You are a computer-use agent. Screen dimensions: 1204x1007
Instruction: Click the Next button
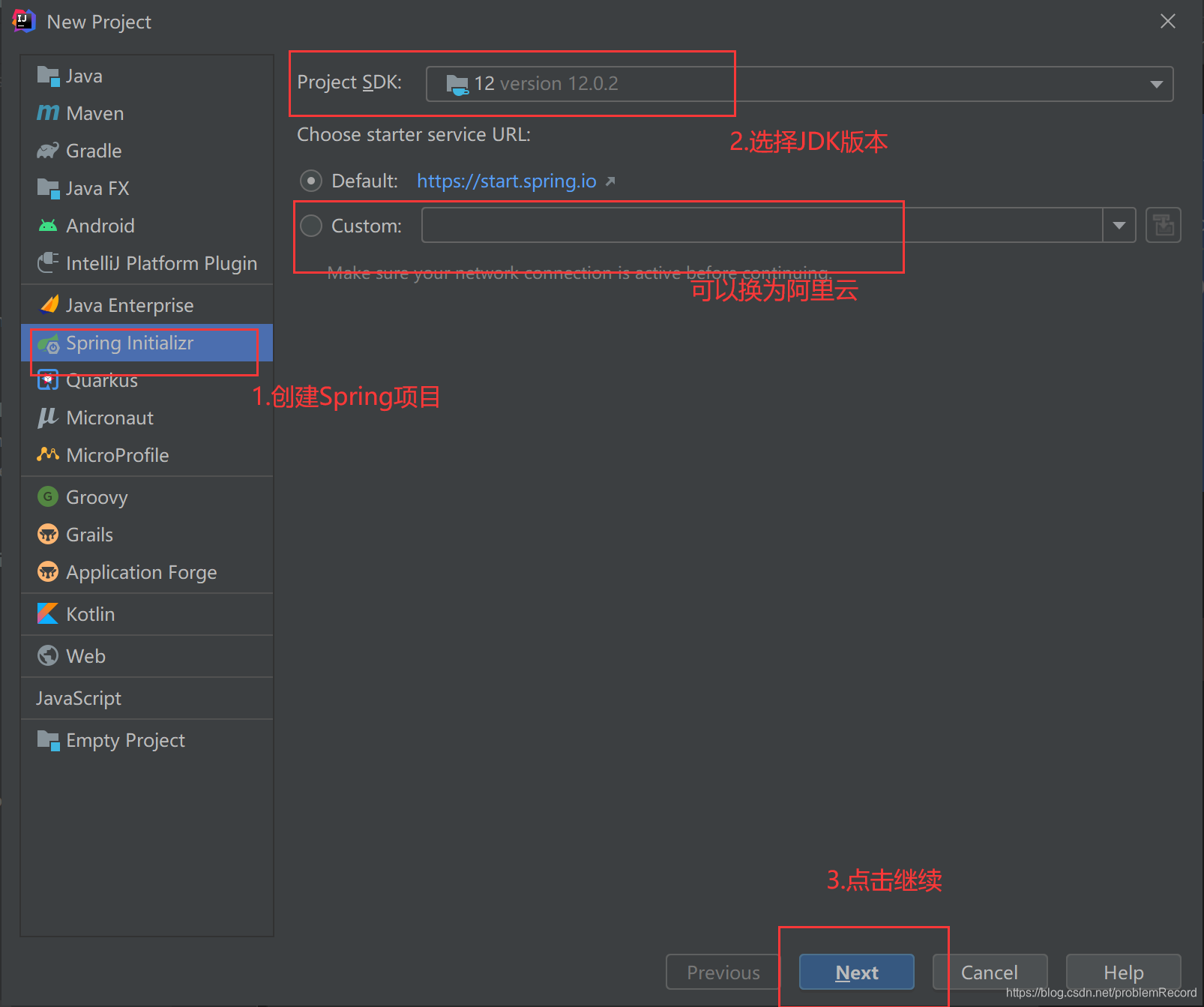click(x=857, y=973)
